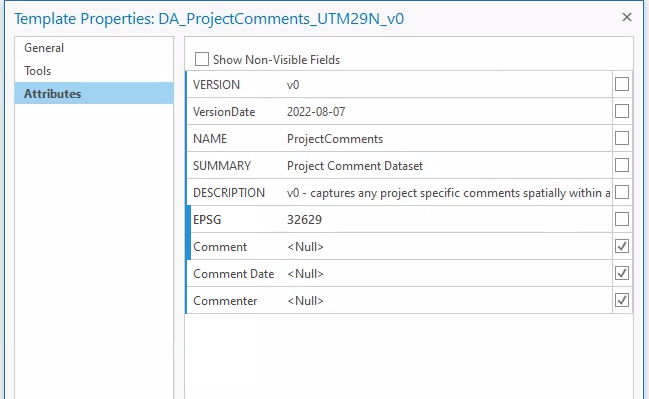Click the Null value for Comment
The width and height of the screenshot is (649, 399).
point(305,247)
